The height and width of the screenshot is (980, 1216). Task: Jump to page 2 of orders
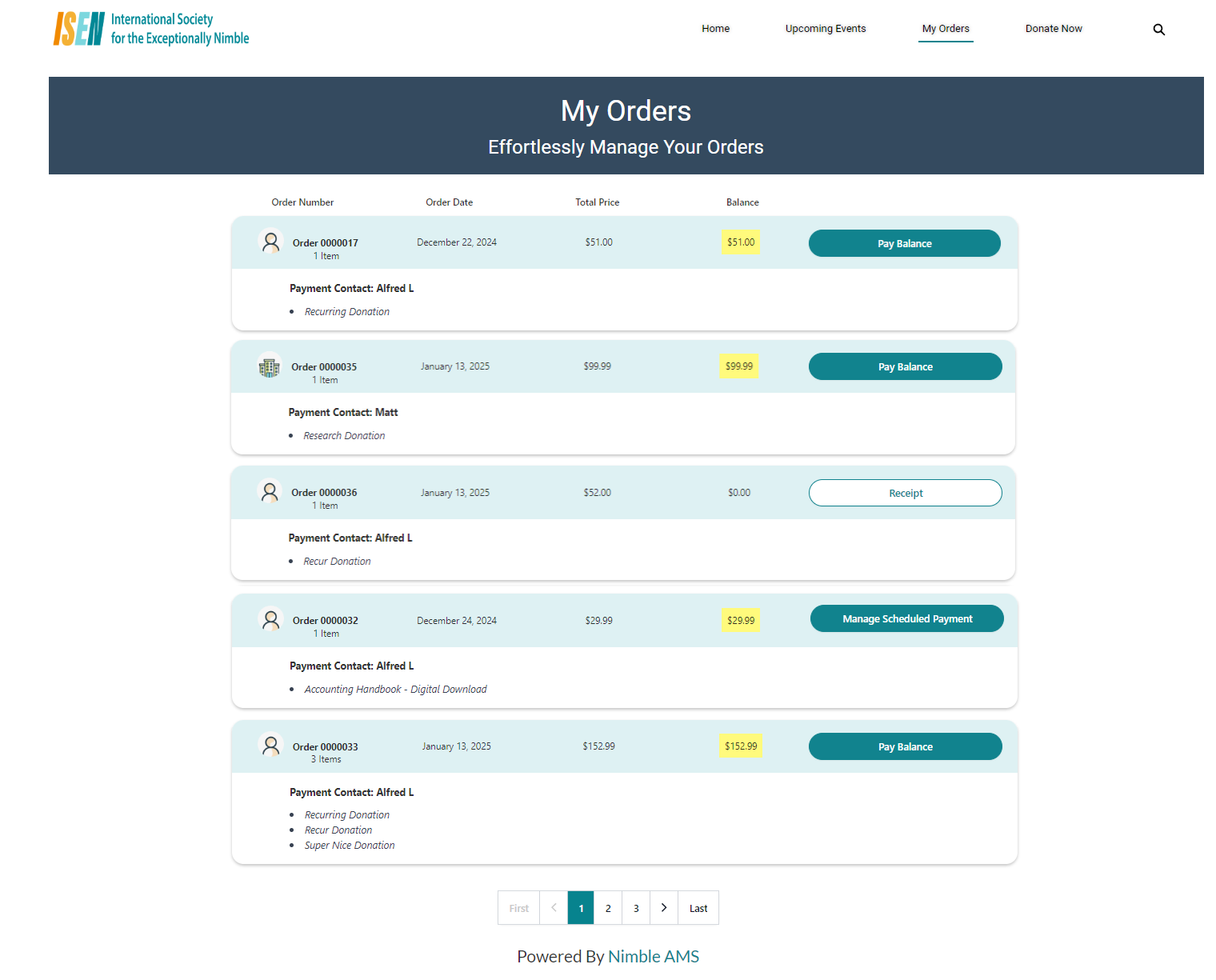(608, 908)
